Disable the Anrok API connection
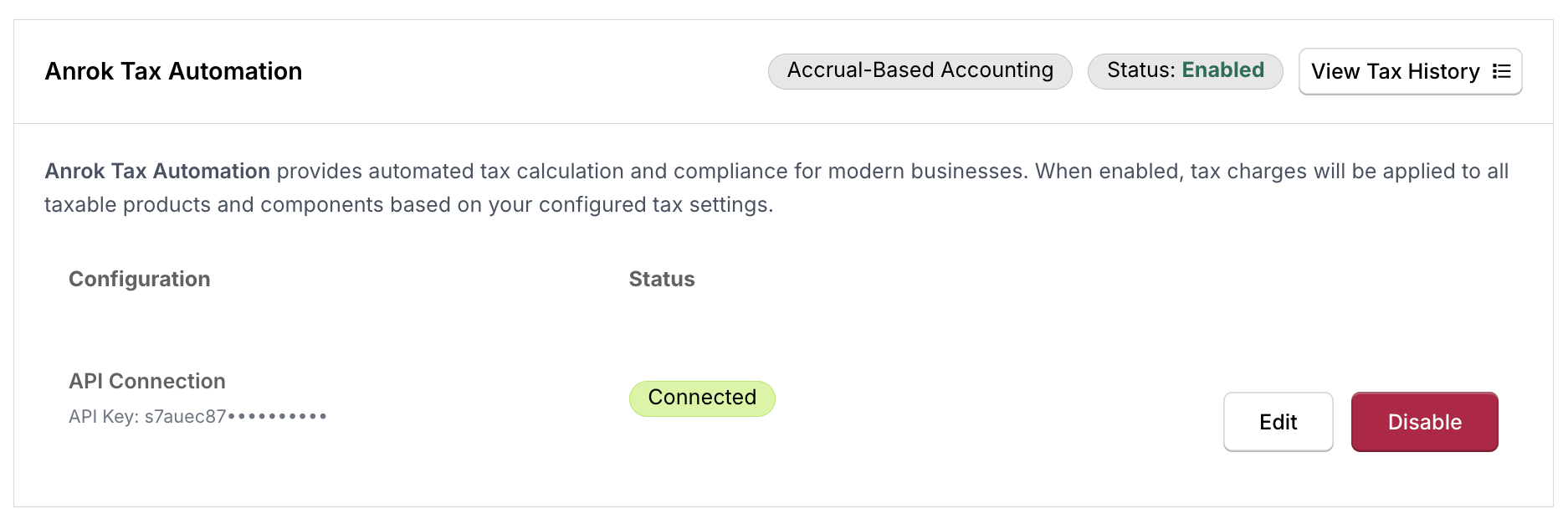1568x519 pixels. [1424, 422]
